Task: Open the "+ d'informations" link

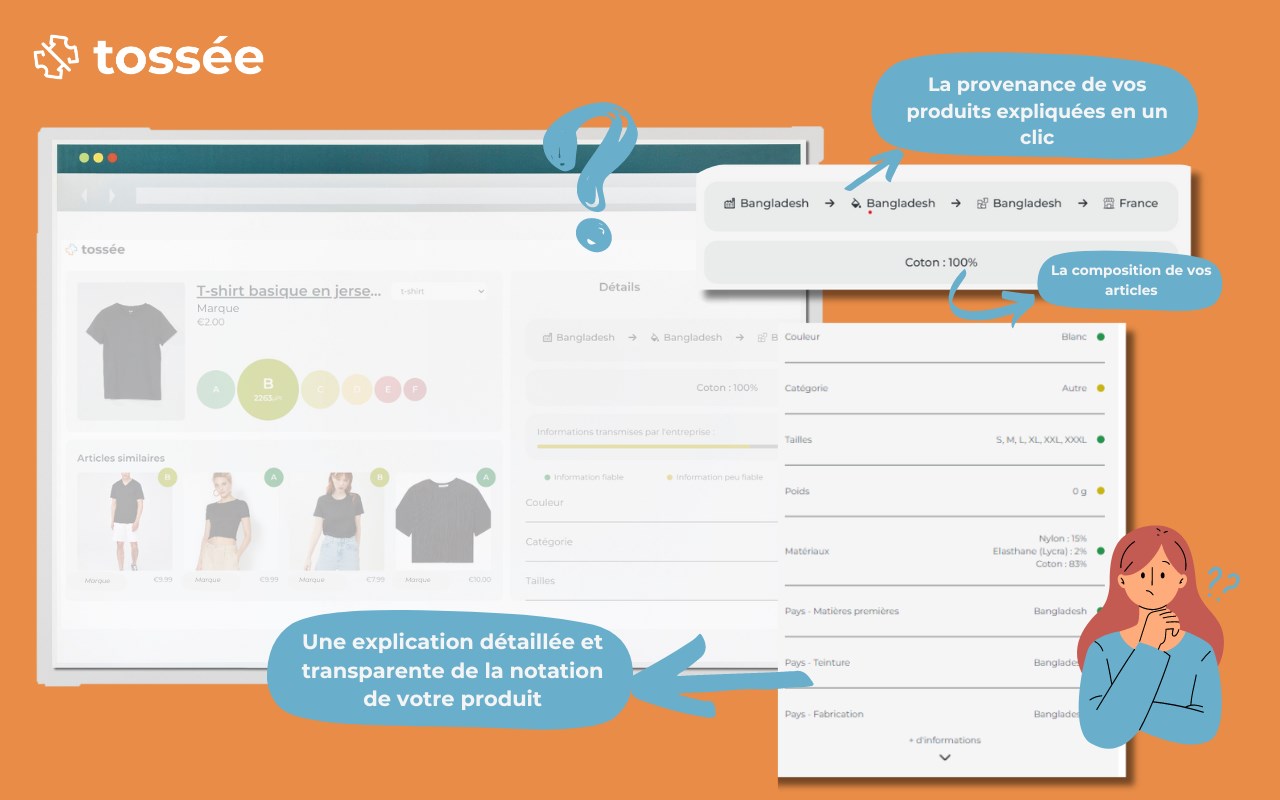Action: [944, 740]
